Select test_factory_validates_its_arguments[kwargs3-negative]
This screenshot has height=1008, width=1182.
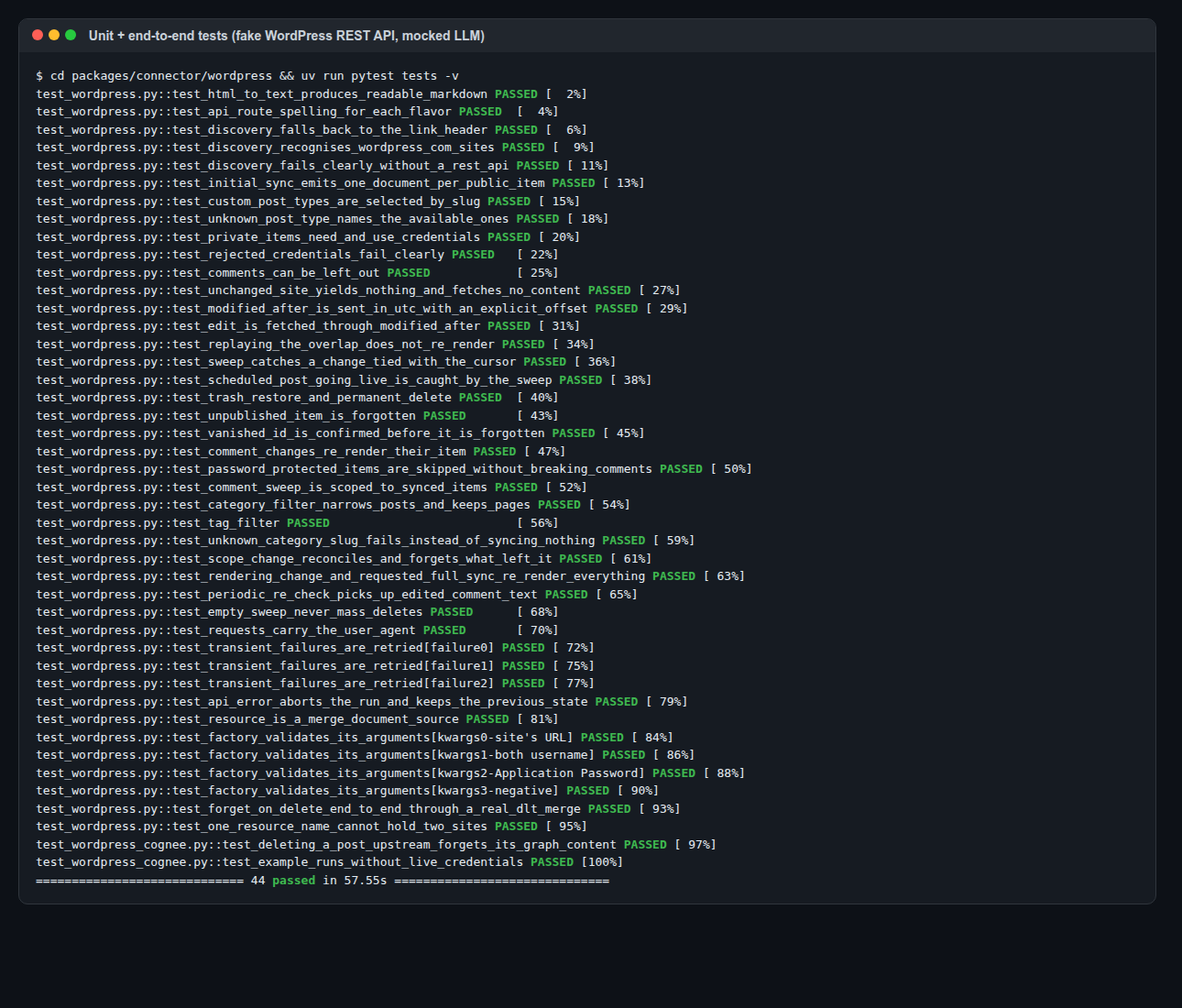[347, 791]
